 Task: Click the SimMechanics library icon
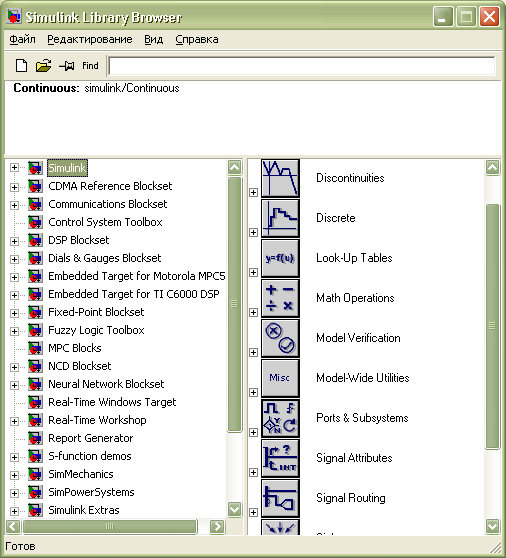[36, 474]
